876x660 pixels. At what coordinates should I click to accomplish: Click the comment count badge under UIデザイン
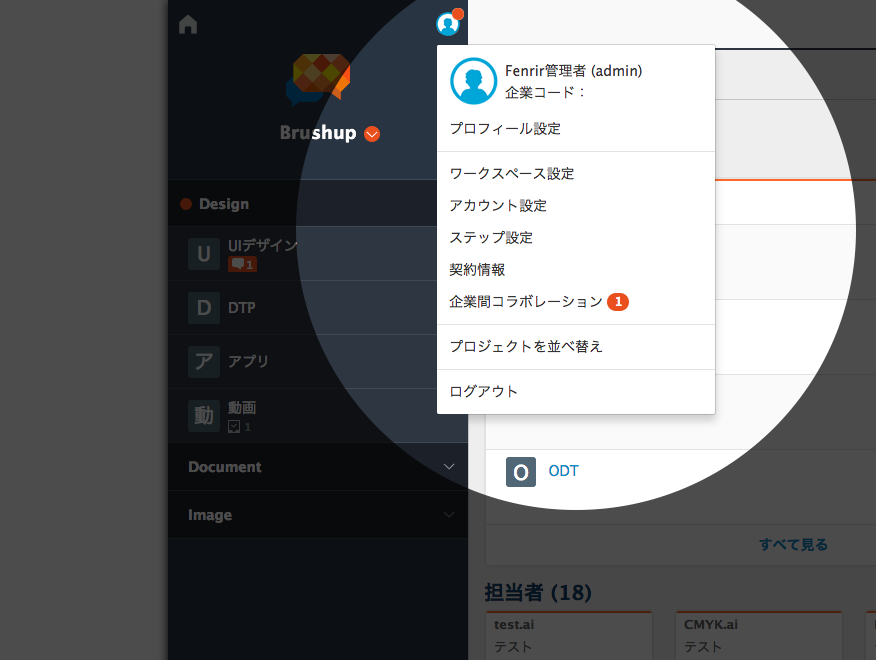(x=242, y=264)
